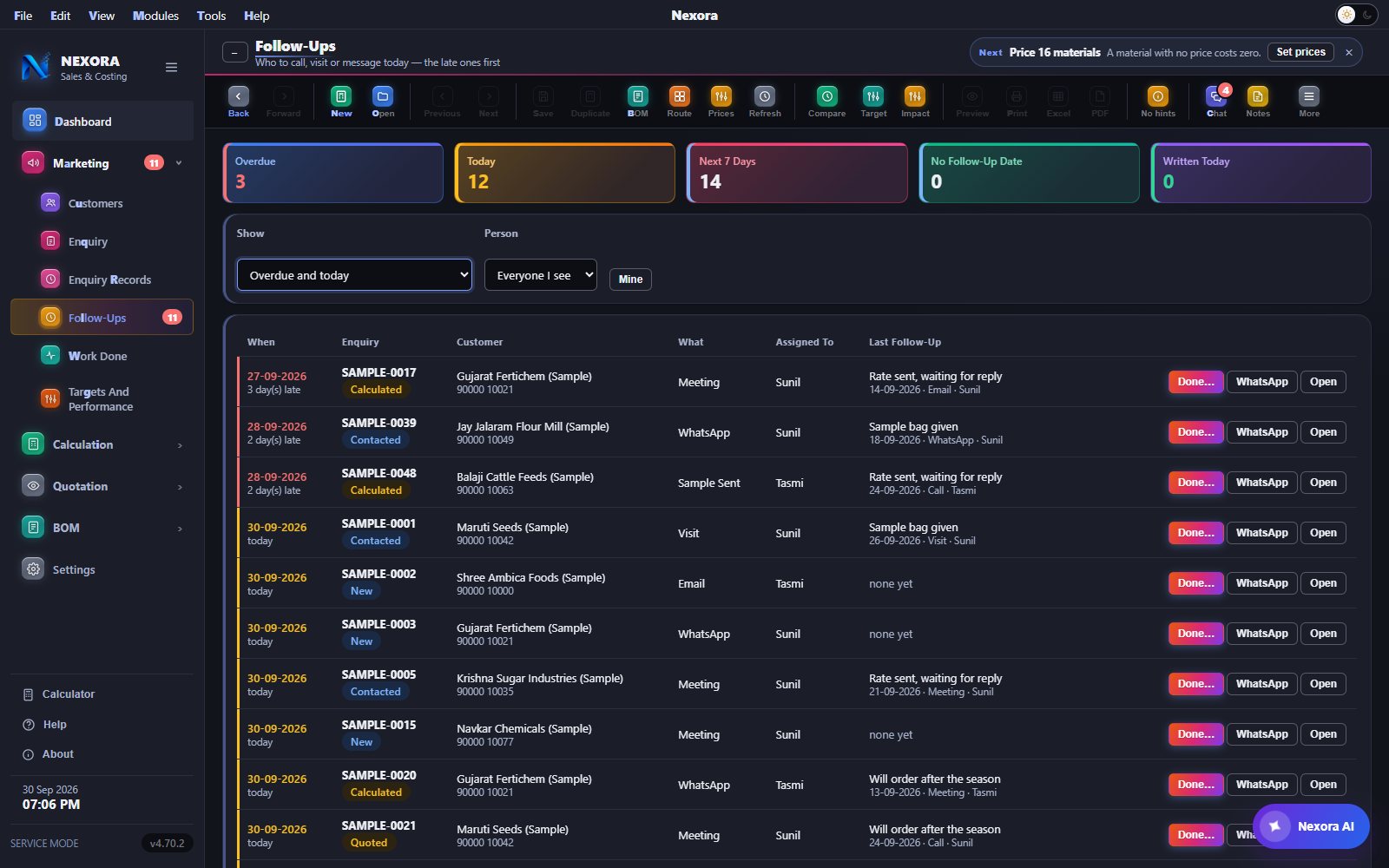Click the Open folder toolbar icon
The height and width of the screenshot is (868, 1389).
tap(383, 101)
